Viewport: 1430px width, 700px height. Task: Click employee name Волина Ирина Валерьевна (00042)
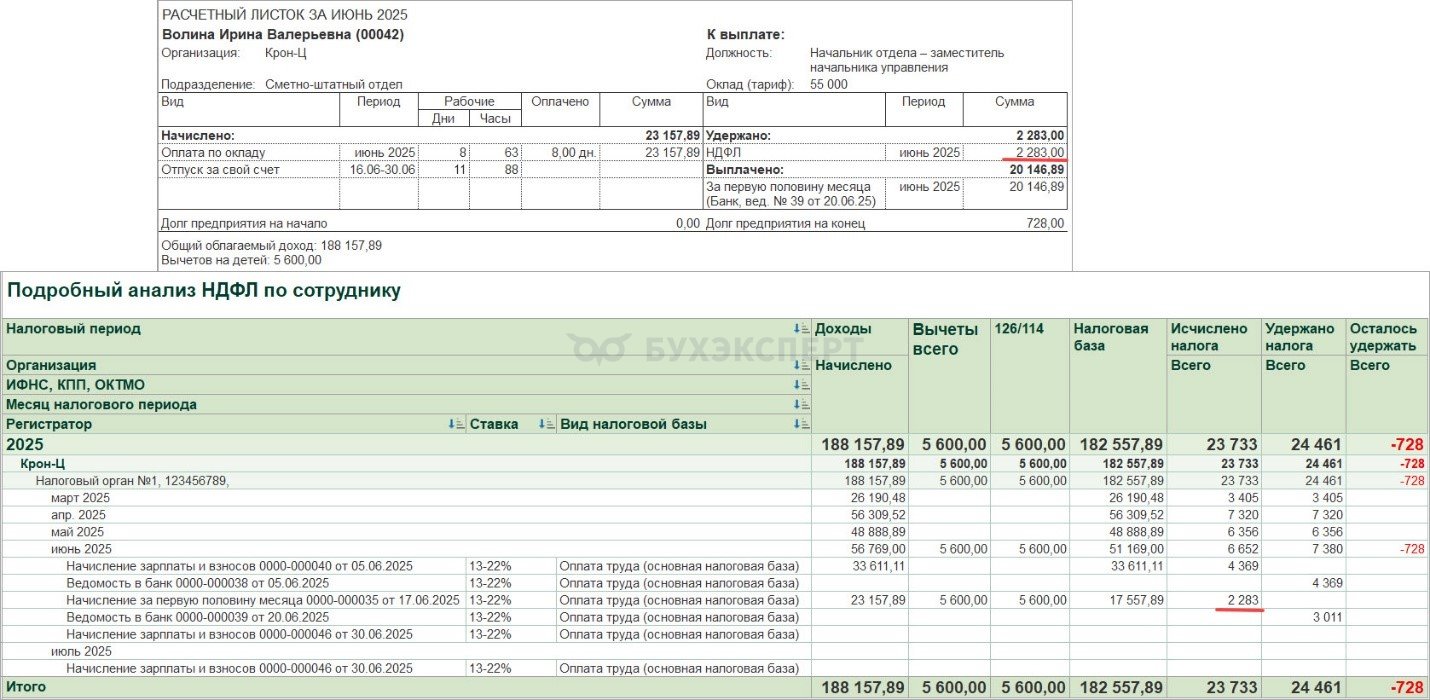pos(283,34)
